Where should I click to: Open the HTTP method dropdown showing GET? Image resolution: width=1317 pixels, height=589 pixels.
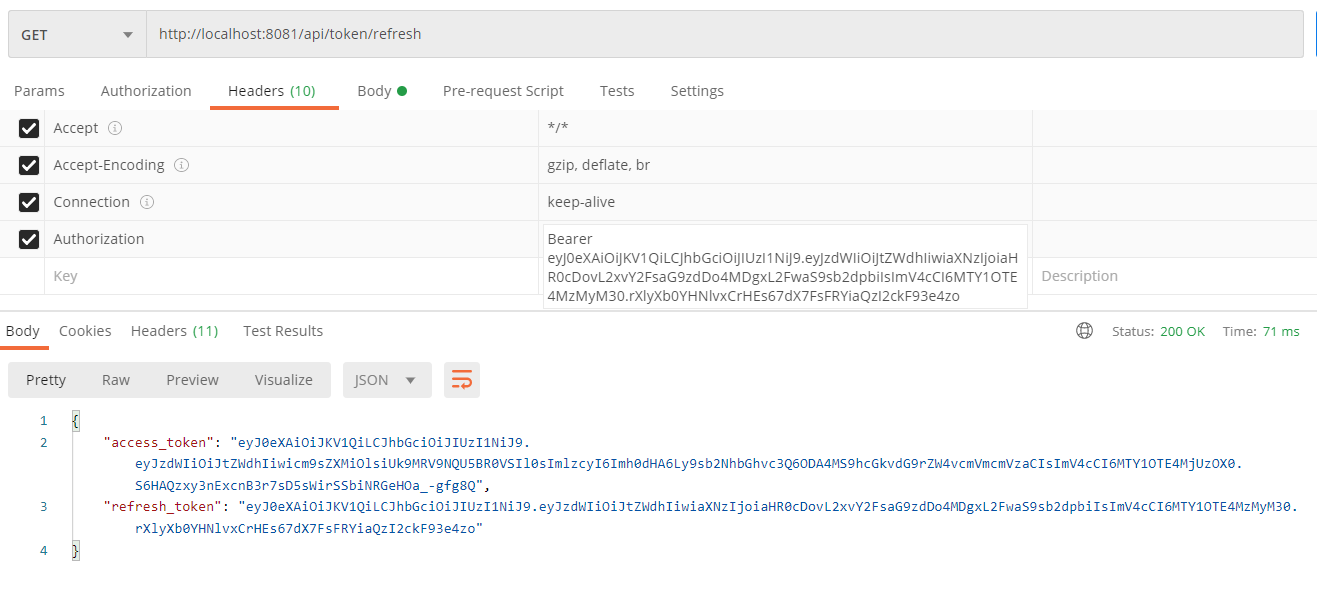76,33
